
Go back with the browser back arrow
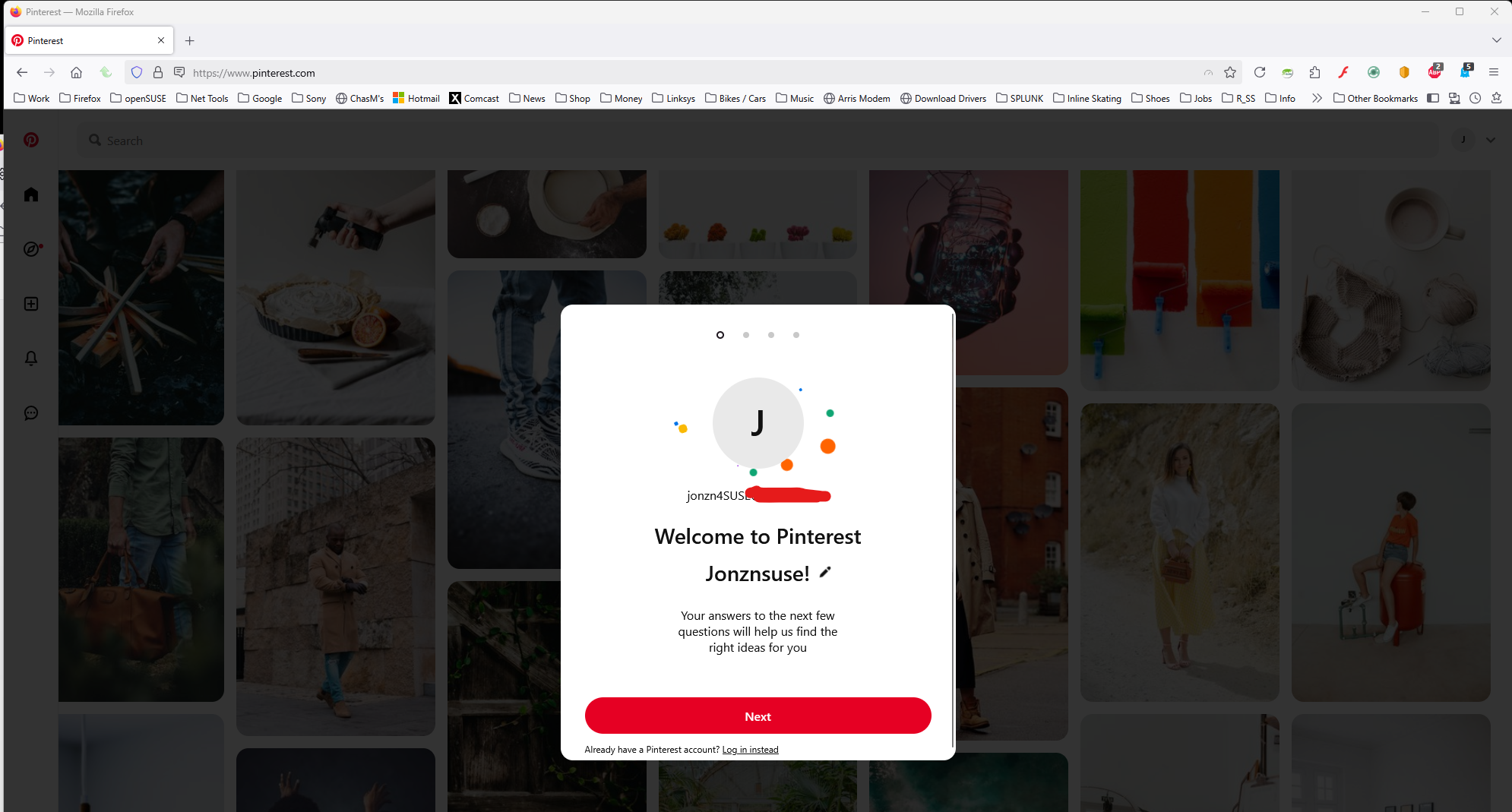pyautogui.click(x=22, y=73)
